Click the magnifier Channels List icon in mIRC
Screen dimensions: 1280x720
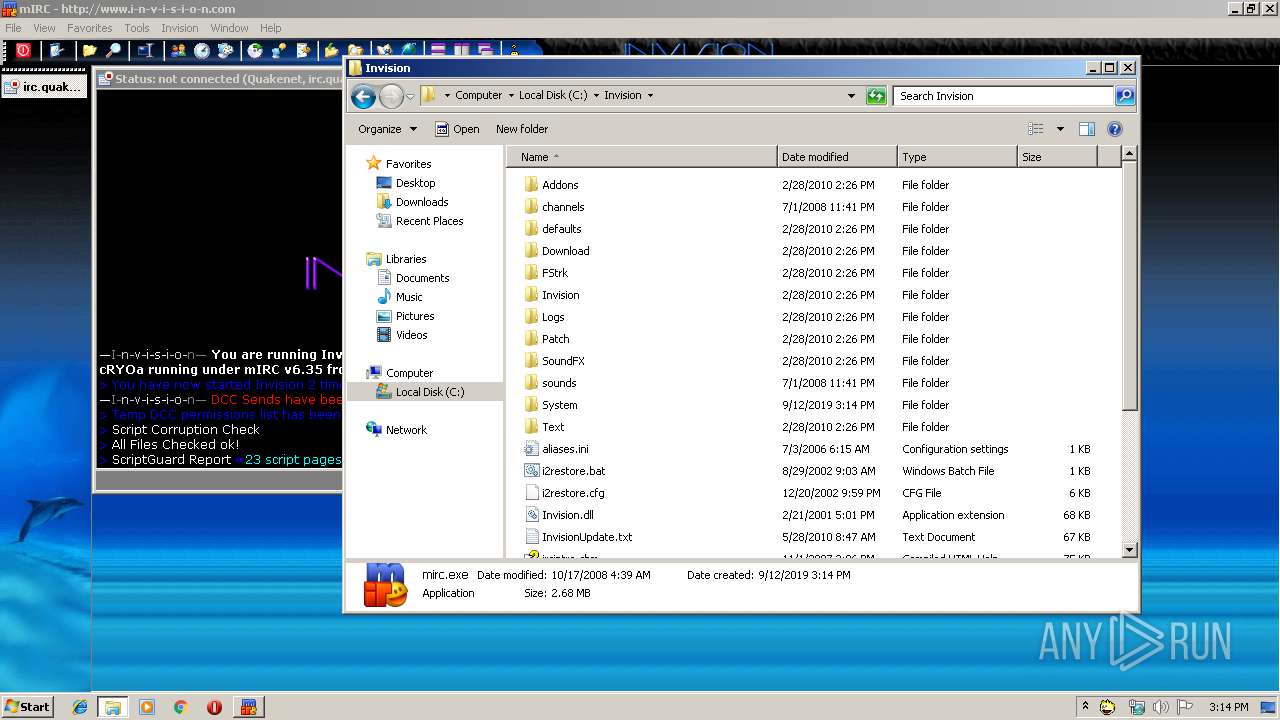[113, 50]
